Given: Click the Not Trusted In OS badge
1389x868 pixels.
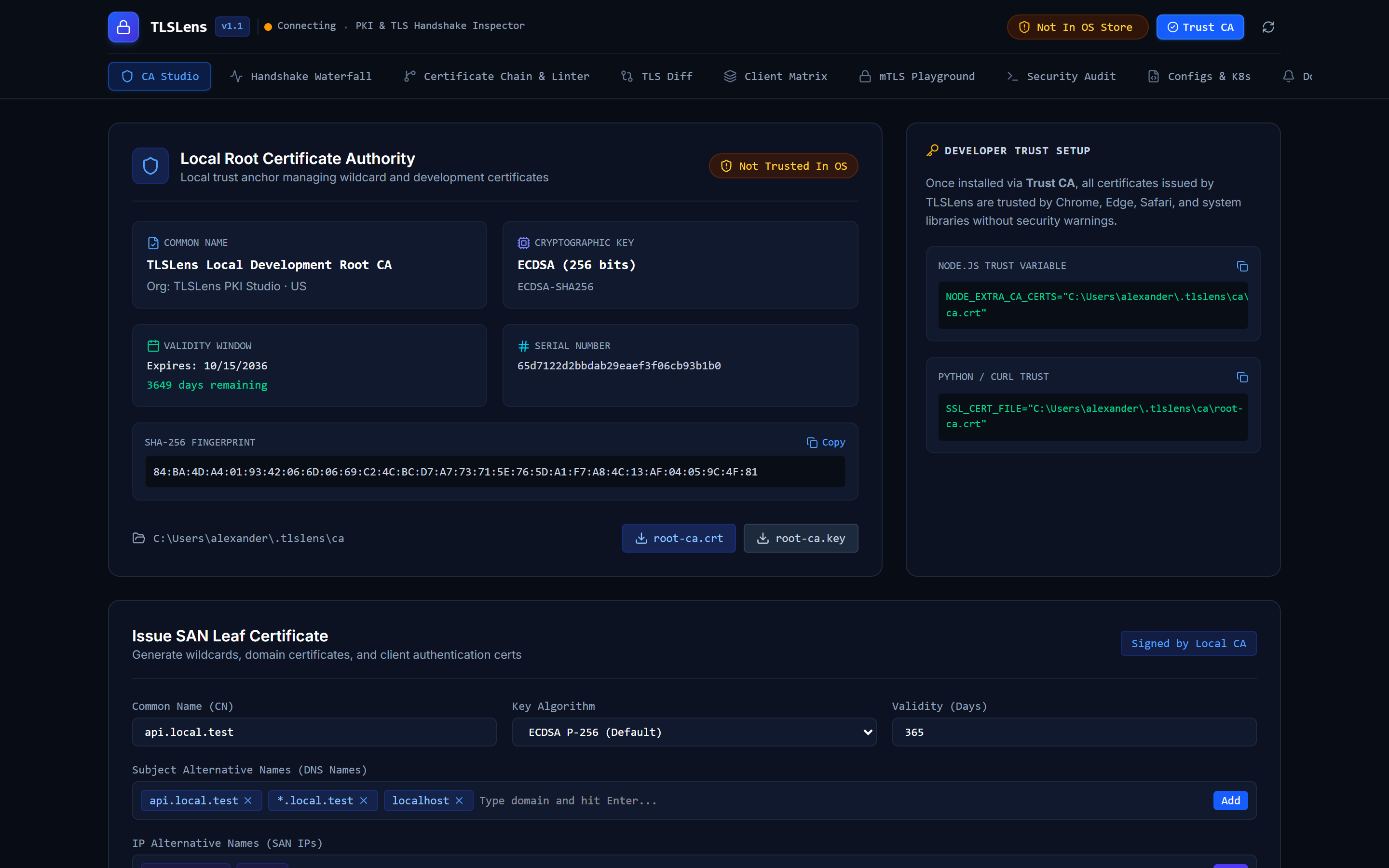Looking at the screenshot, I should [x=783, y=166].
